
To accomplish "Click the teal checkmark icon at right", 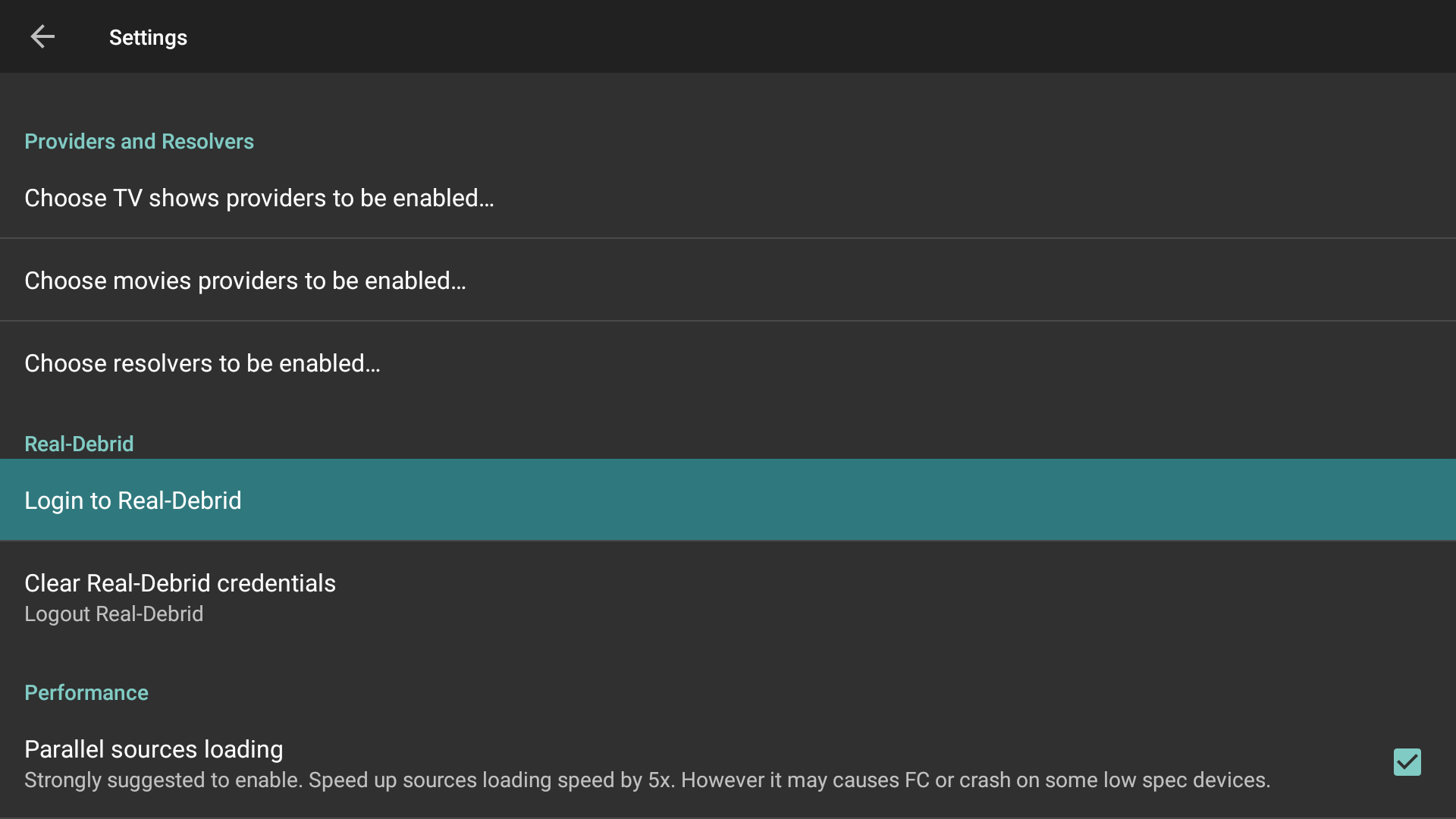I will (1407, 762).
